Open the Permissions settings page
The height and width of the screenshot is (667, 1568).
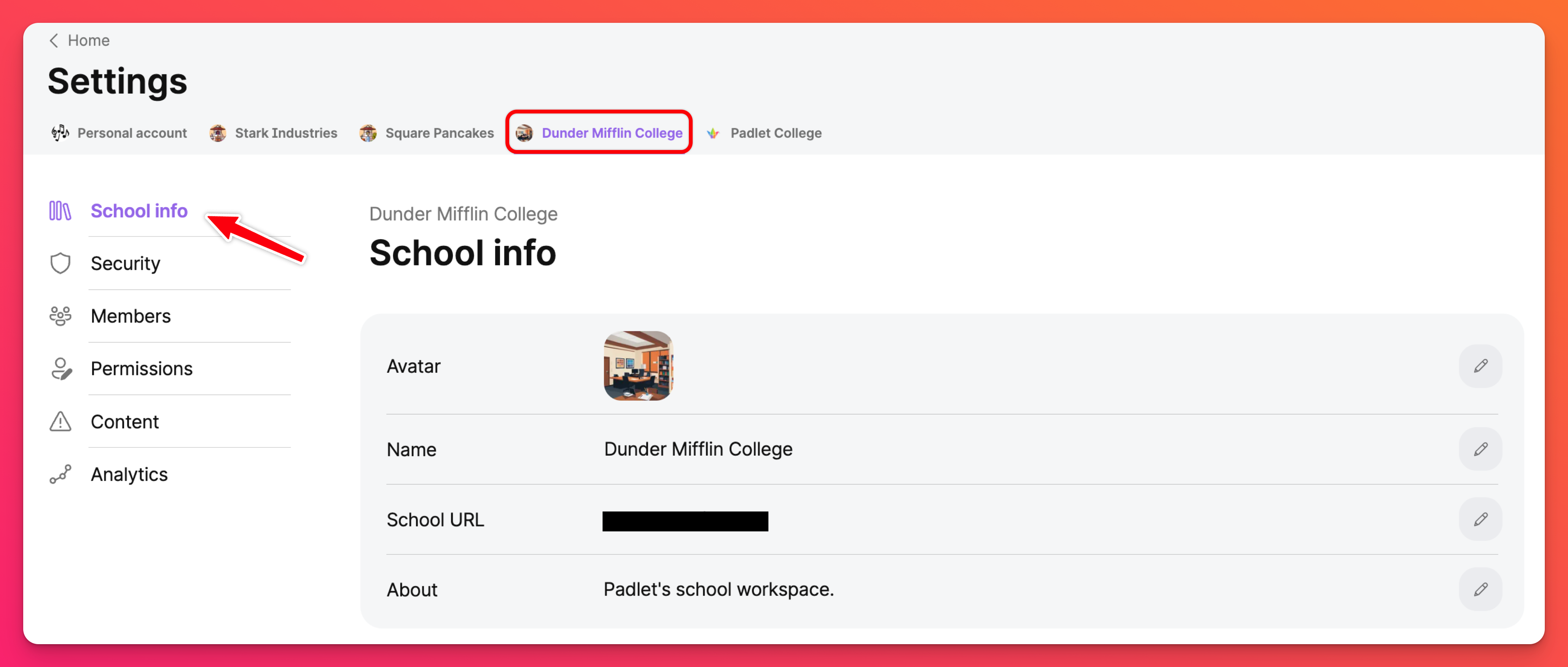point(141,369)
